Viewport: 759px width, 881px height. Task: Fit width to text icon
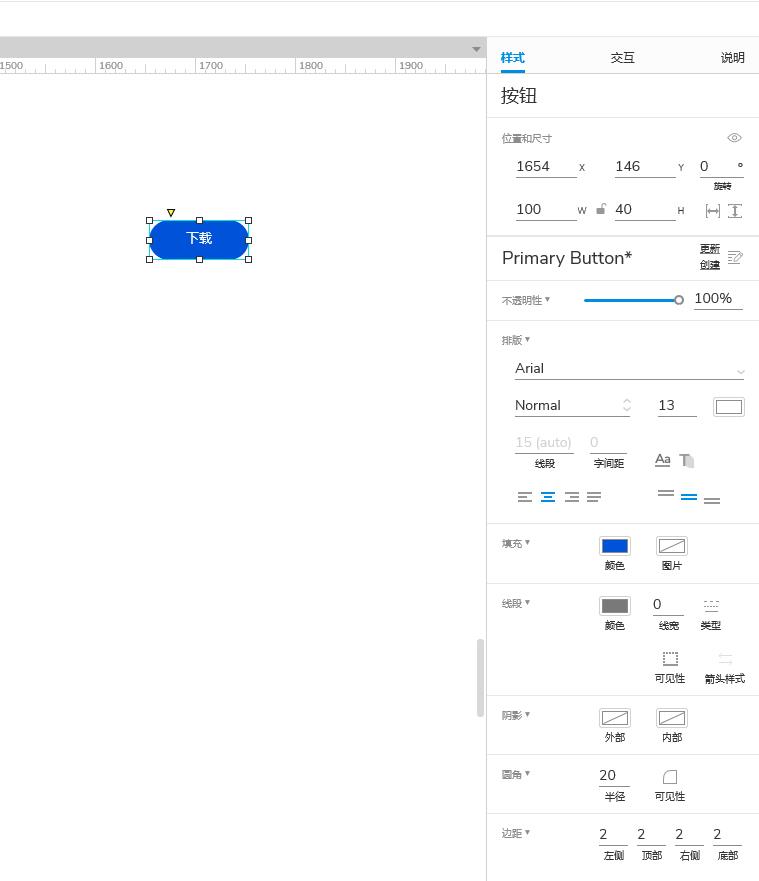712,211
